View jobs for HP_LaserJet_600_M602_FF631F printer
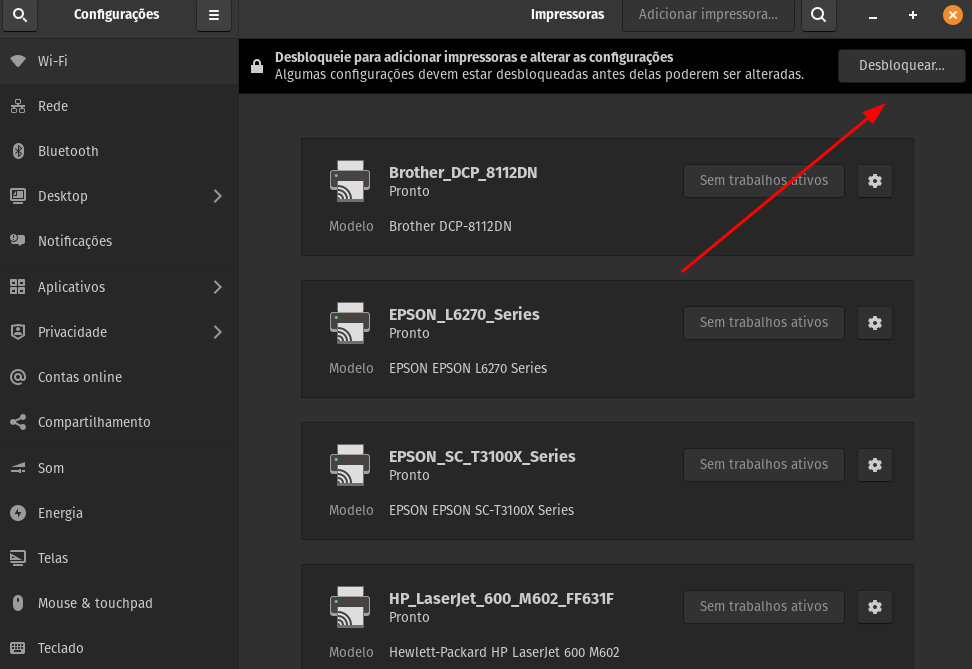Screen dimensions: 972x669 pyautogui.click(x=764, y=607)
